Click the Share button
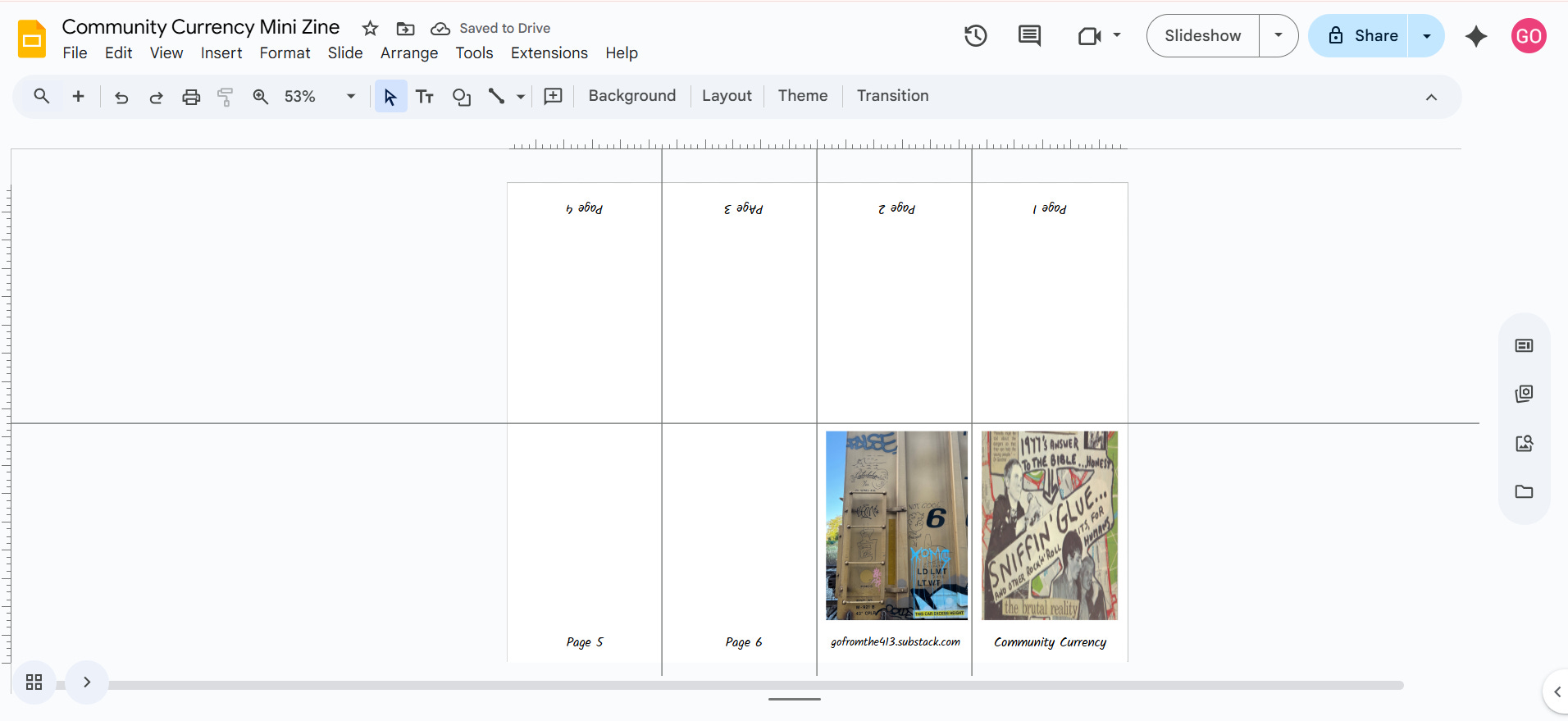Viewport: 1568px width, 721px height. pyautogui.click(x=1359, y=35)
